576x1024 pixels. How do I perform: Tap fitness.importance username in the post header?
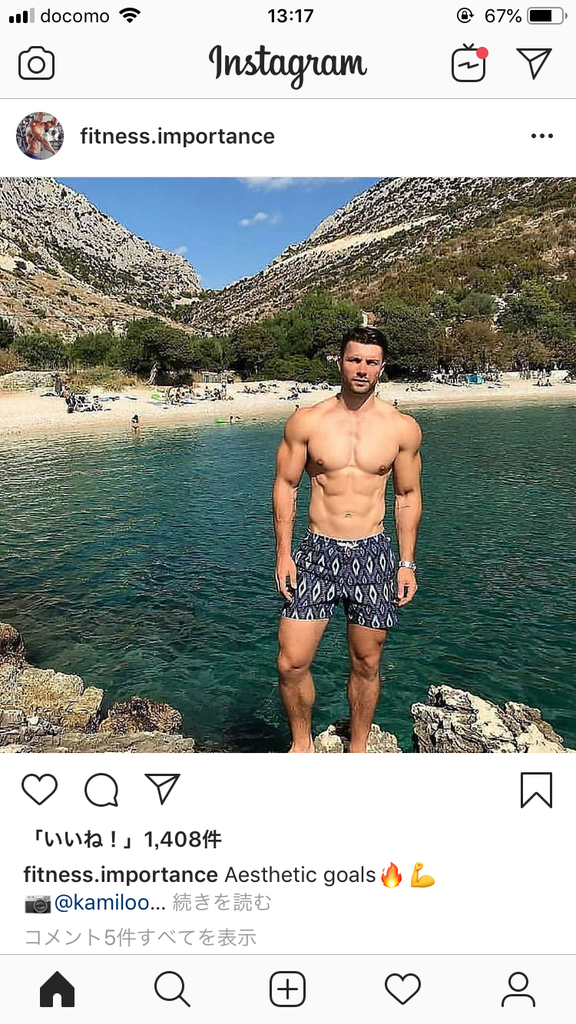click(177, 136)
